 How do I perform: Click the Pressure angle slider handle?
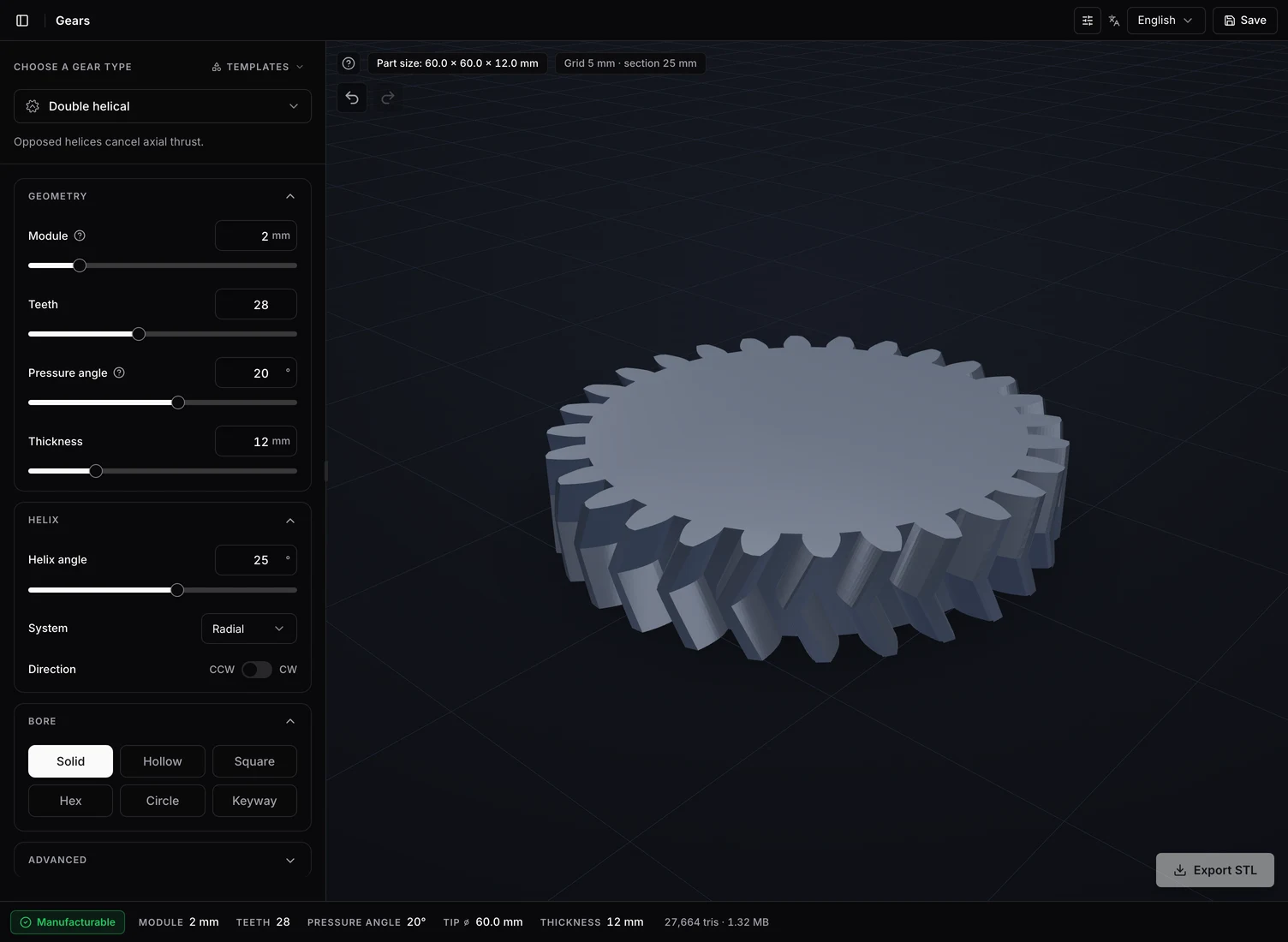pos(178,402)
